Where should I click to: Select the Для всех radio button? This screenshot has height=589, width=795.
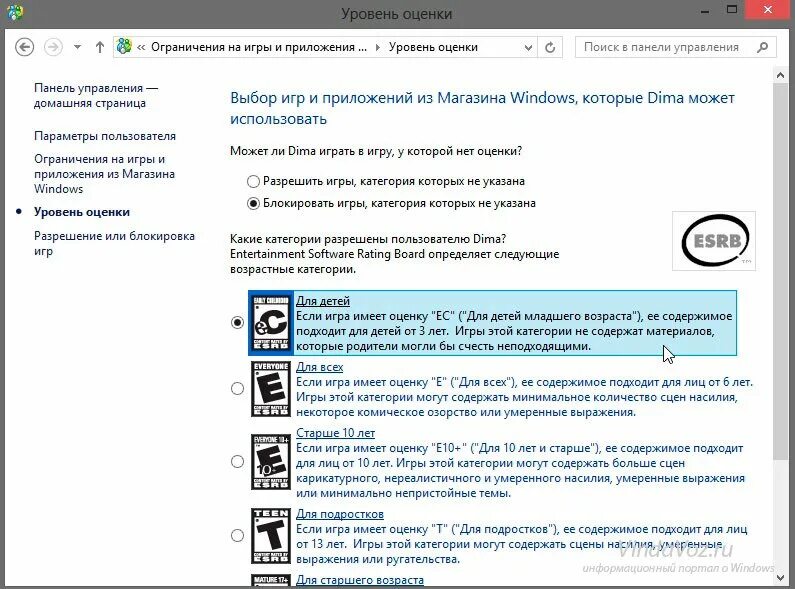pyautogui.click(x=237, y=389)
